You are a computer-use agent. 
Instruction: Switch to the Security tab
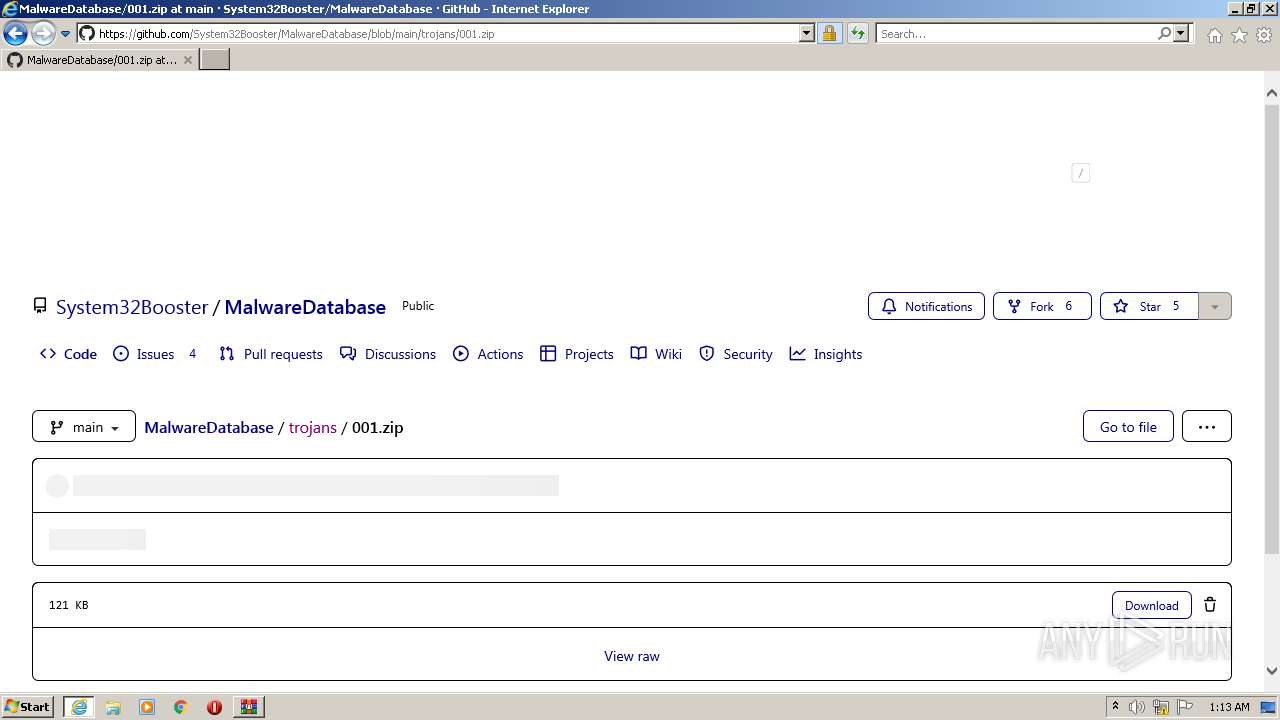(x=736, y=354)
